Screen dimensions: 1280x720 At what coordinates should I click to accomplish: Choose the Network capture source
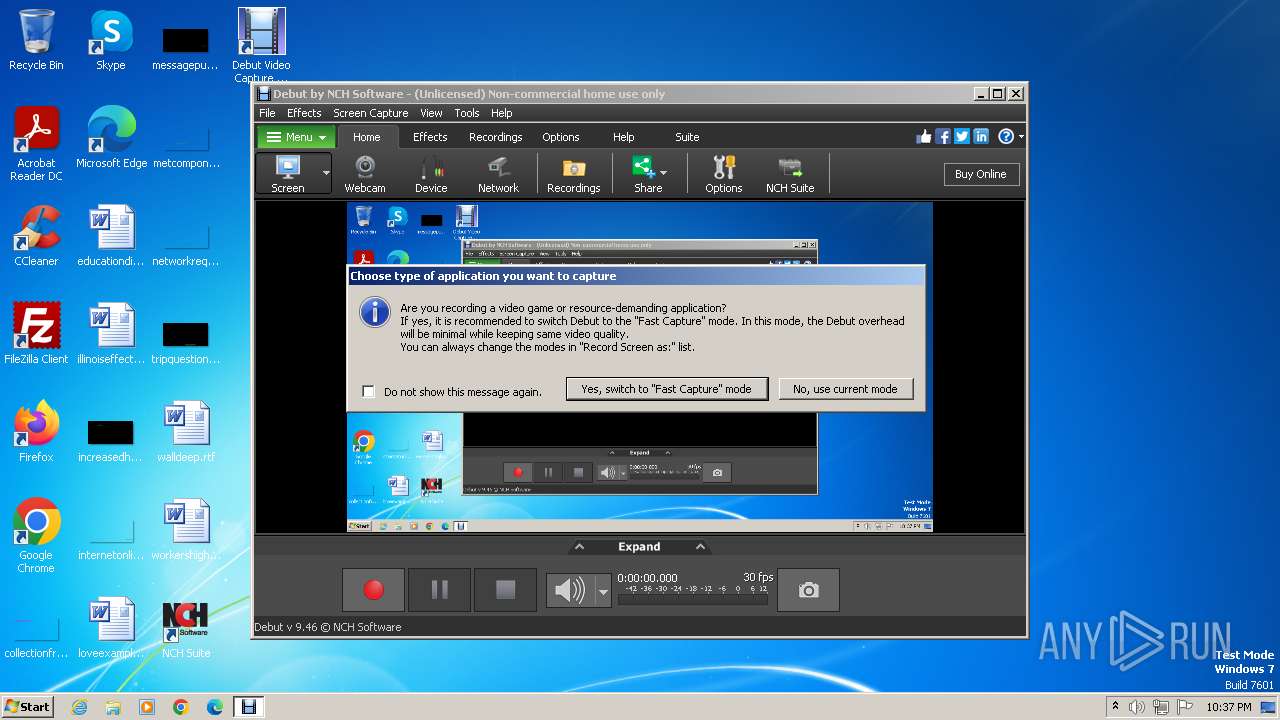click(498, 174)
